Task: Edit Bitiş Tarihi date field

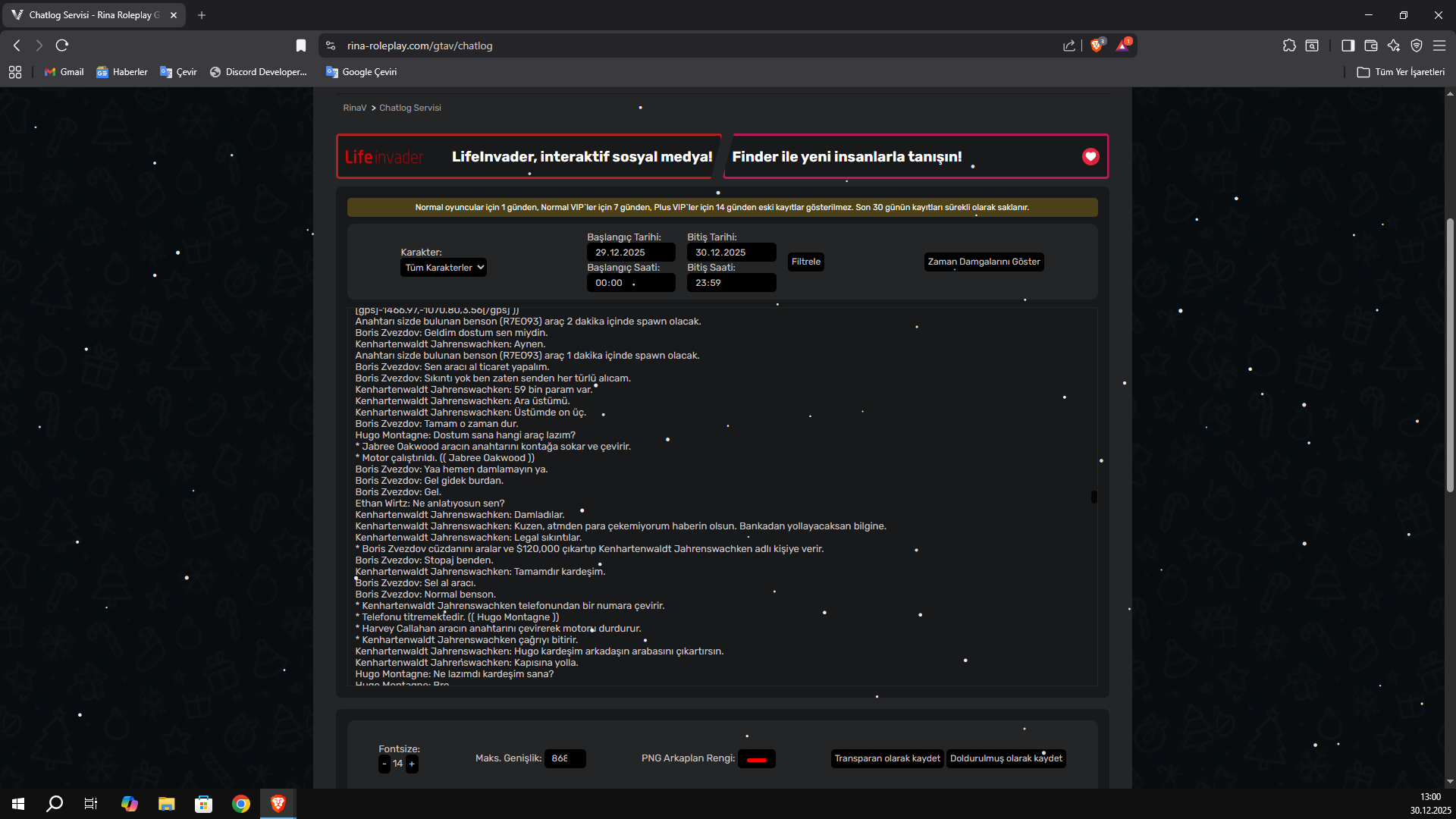Action: [x=731, y=253]
